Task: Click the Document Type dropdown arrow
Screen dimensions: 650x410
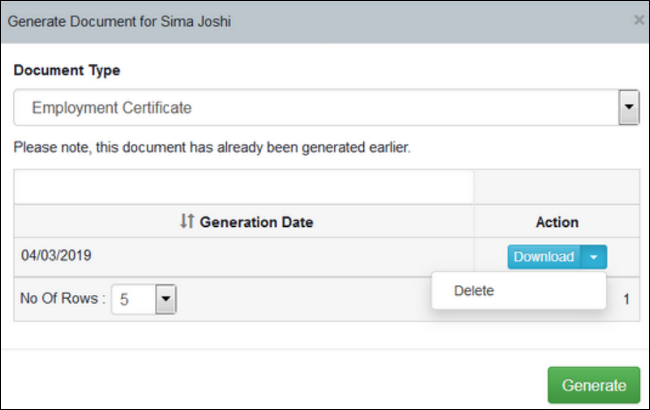Action: coord(629,107)
